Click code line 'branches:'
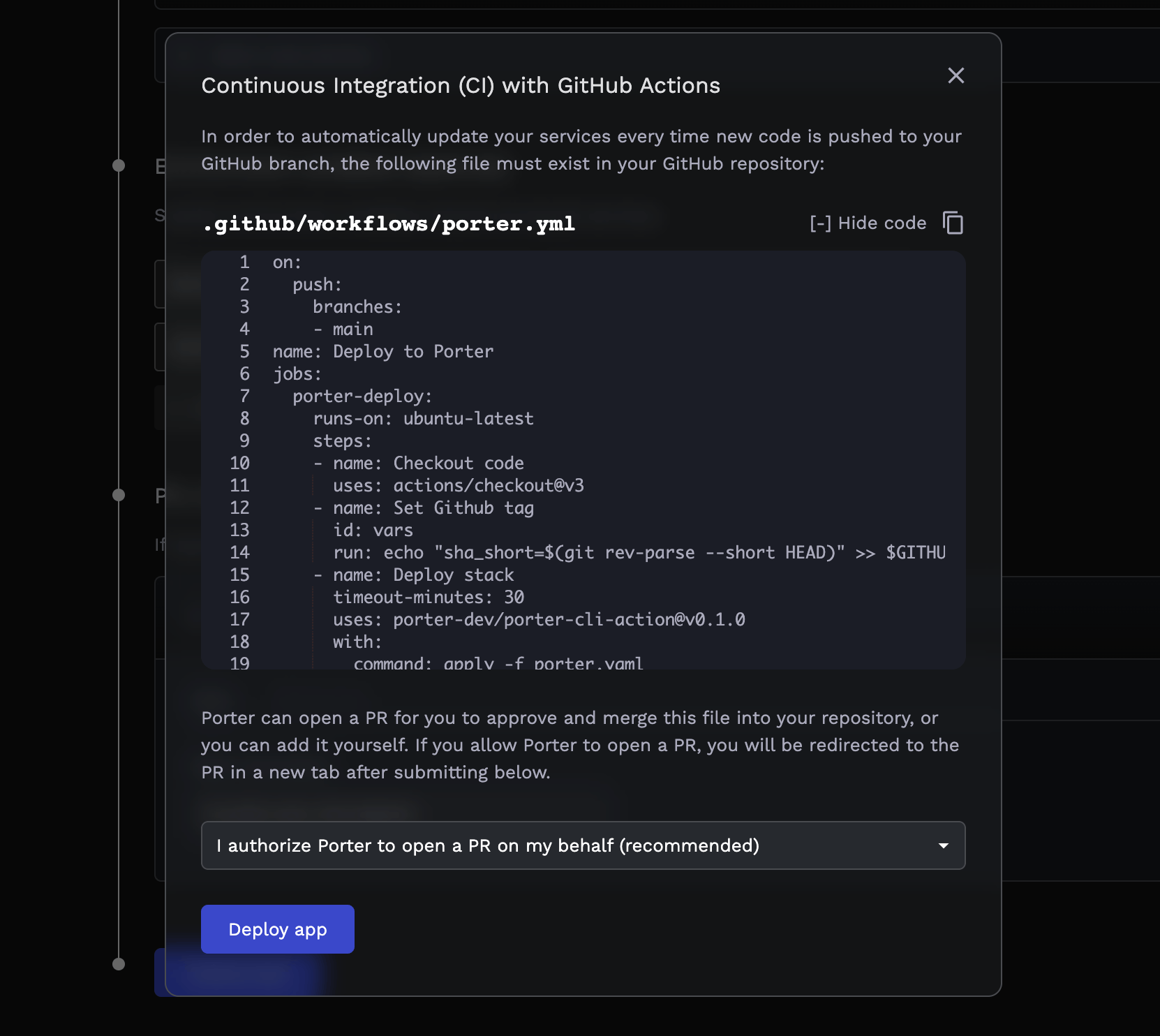This screenshot has height=1036, width=1160. tap(357, 307)
